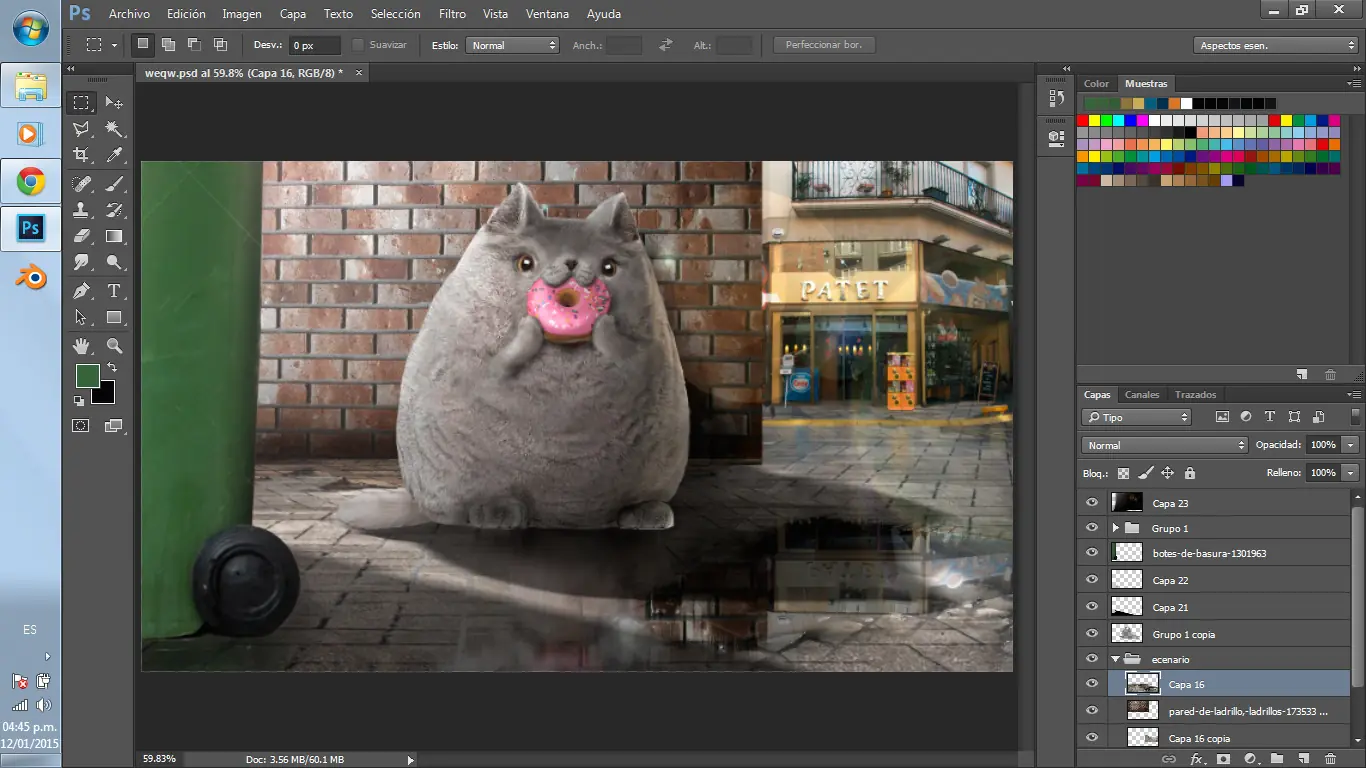Select the Healing Brush tool
The width and height of the screenshot is (1366, 768).
tap(82, 184)
